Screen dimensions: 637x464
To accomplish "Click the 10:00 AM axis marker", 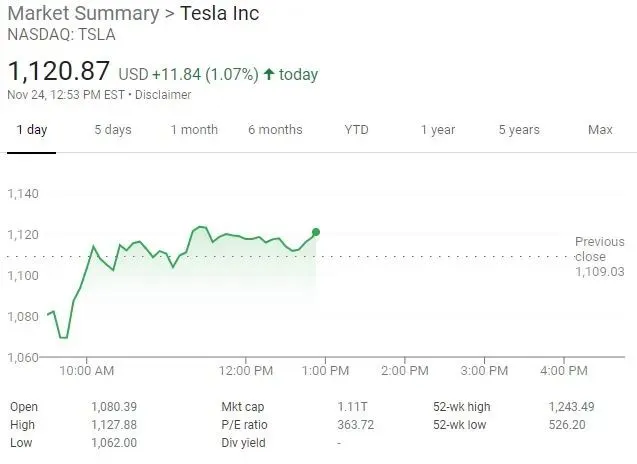I will [x=87, y=371].
